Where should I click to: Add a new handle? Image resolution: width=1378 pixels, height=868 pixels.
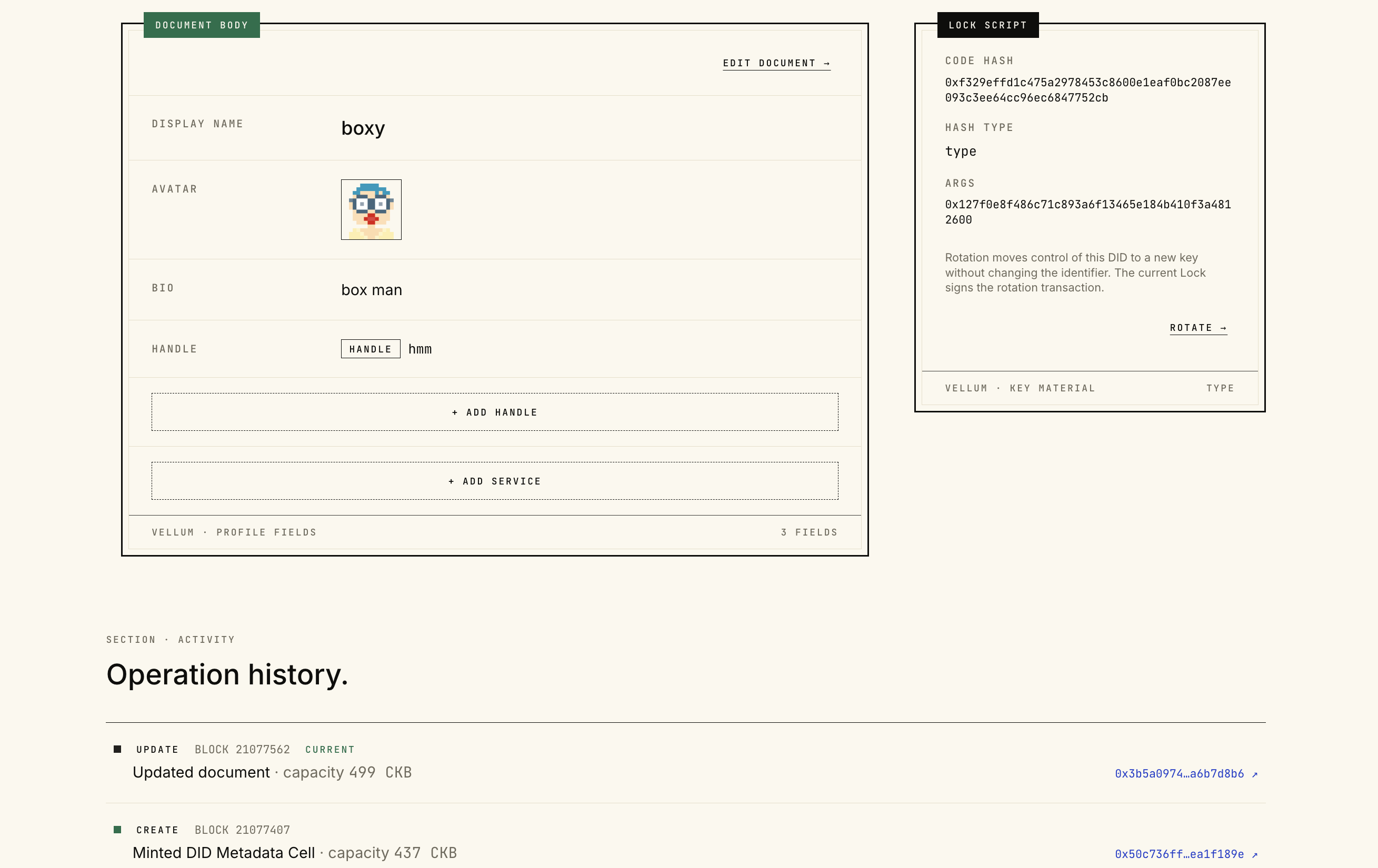(495, 412)
